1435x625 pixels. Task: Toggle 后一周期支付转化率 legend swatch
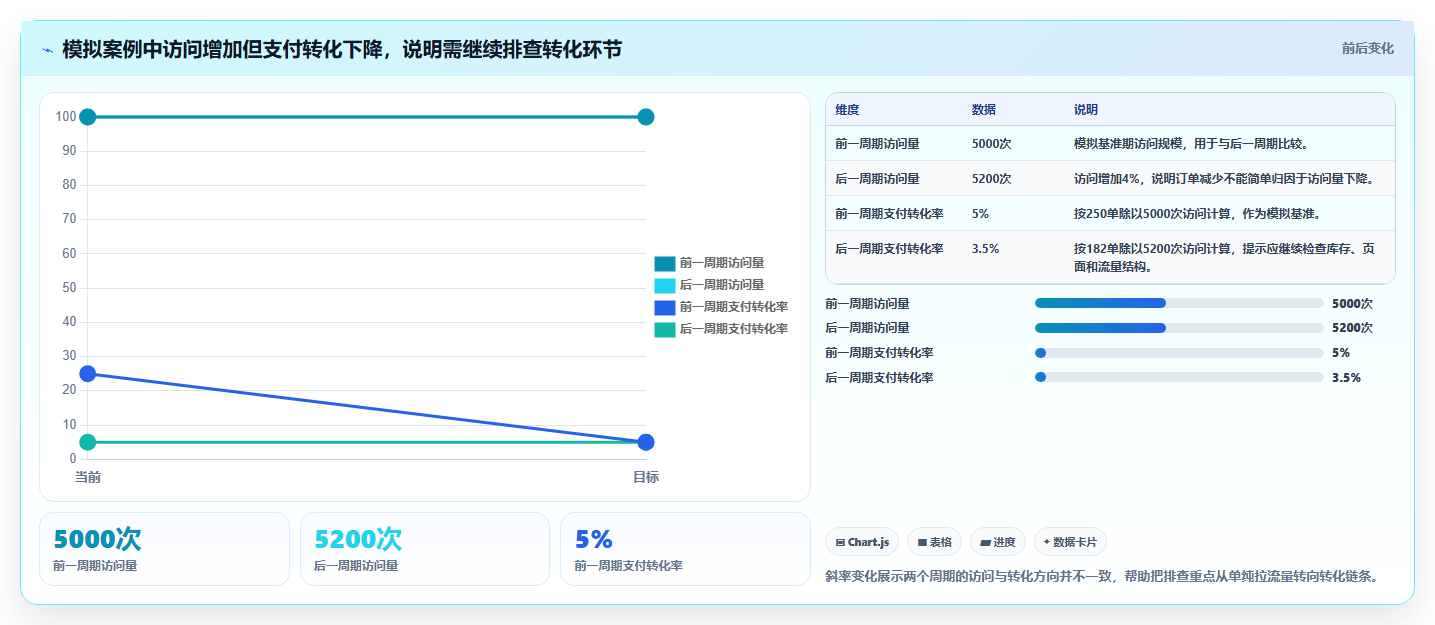click(x=665, y=329)
